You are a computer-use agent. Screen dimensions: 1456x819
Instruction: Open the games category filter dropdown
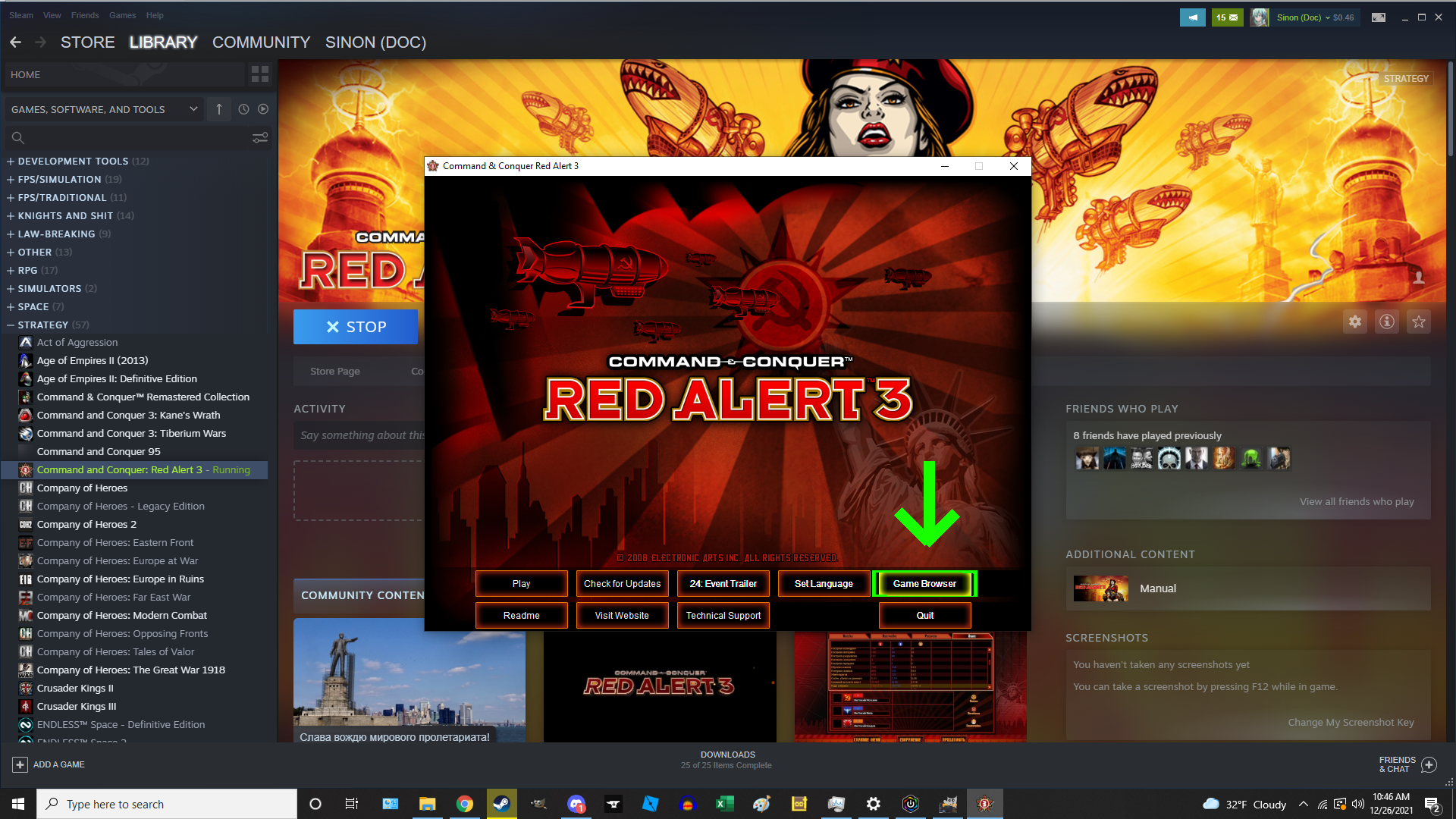click(x=104, y=109)
